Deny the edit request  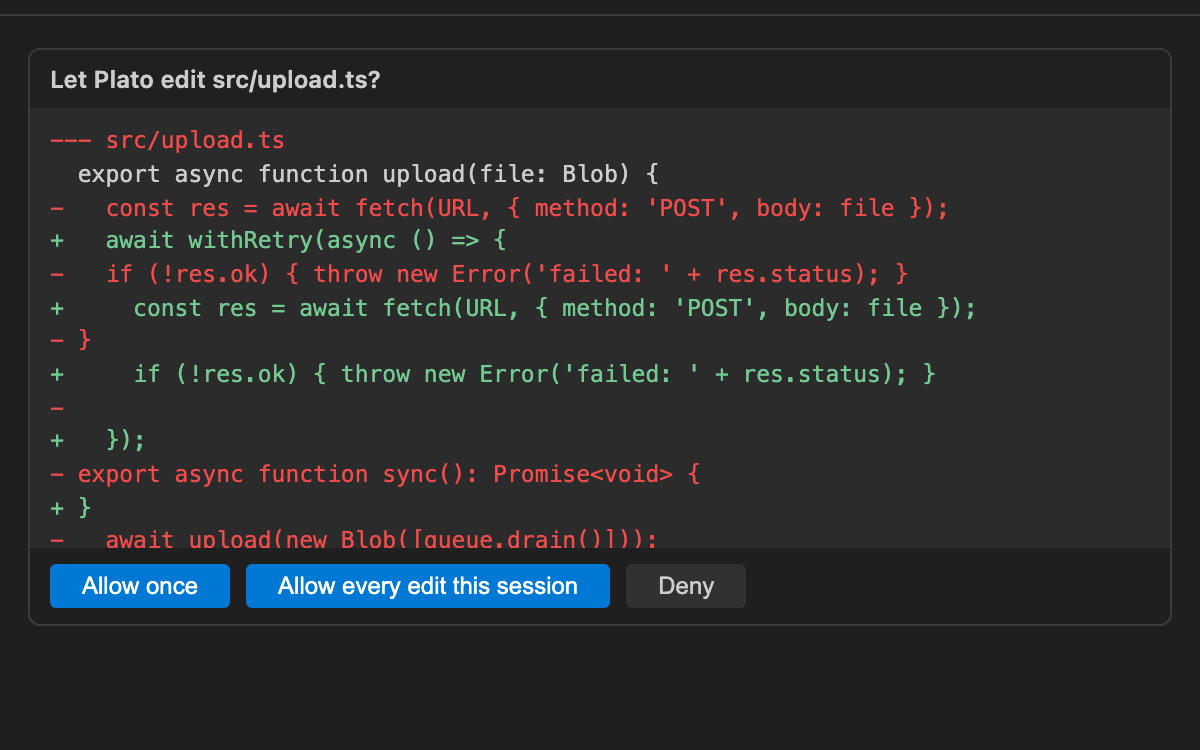click(686, 586)
